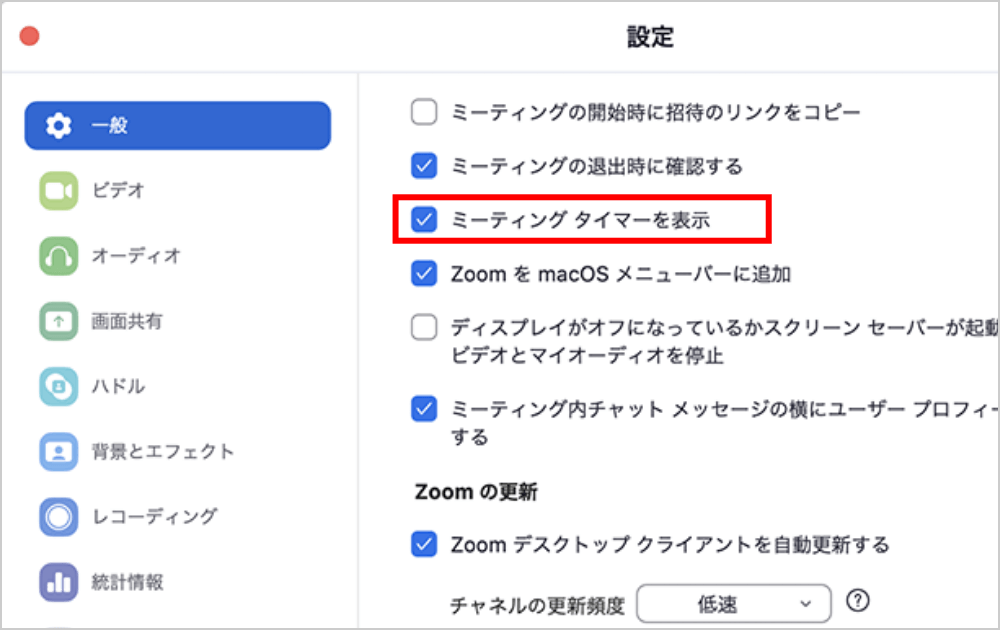
Task: Click the Screen Share icon
Action: click(59, 322)
